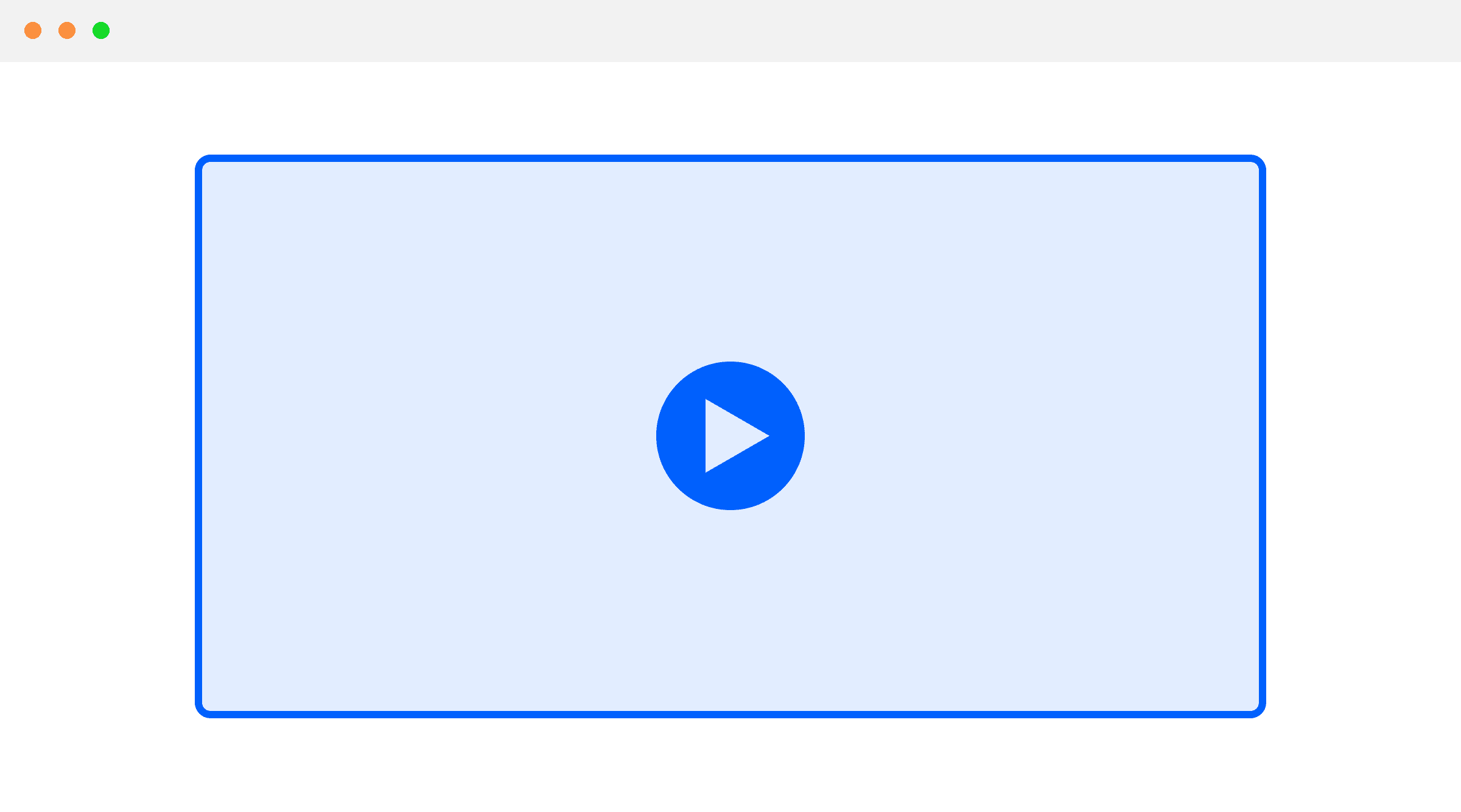Click the top blue border of the video frame
The image size is (1461, 812).
tap(730, 158)
